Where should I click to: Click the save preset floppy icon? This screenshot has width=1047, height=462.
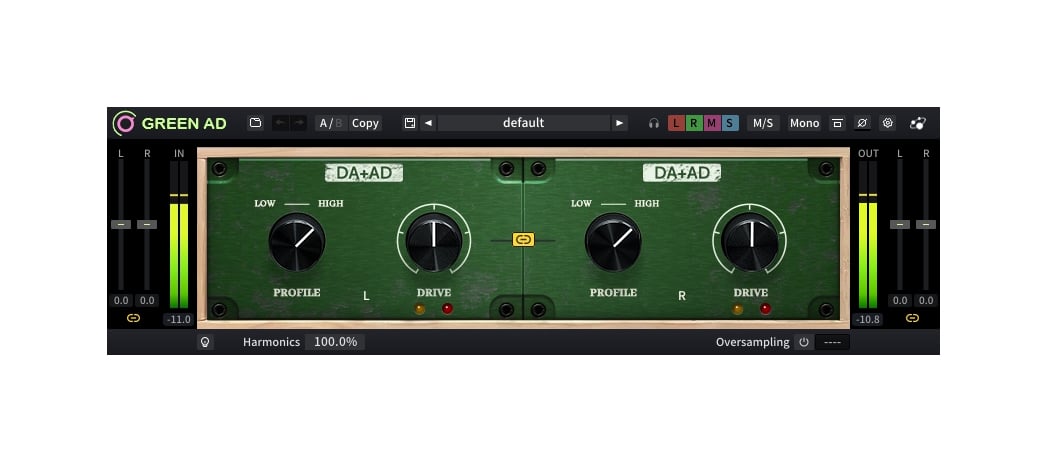(409, 123)
